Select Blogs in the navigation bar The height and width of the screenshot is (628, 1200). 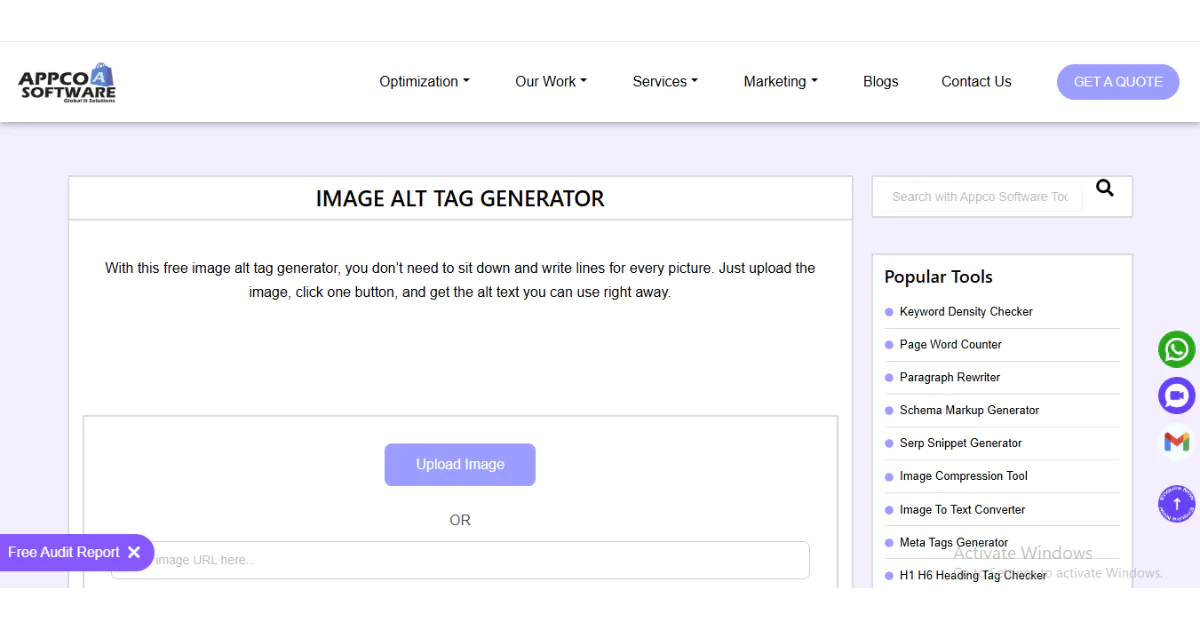[x=880, y=81]
